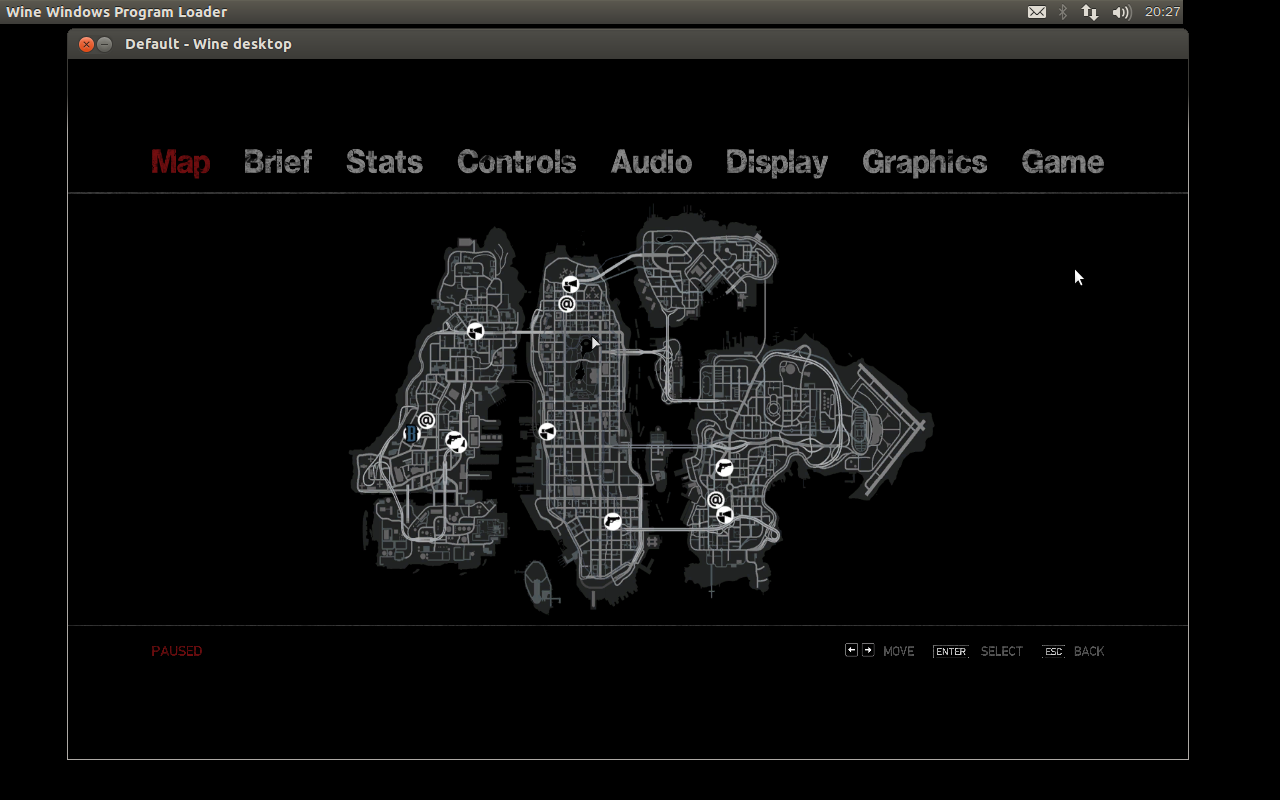Screen dimensions: 1280x800
Task: Click the red PAUSED status text
Action: pos(177,651)
